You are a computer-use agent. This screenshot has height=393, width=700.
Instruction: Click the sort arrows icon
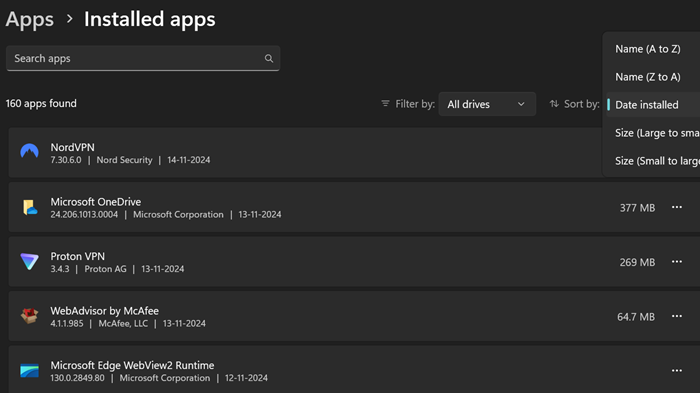pos(554,104)
